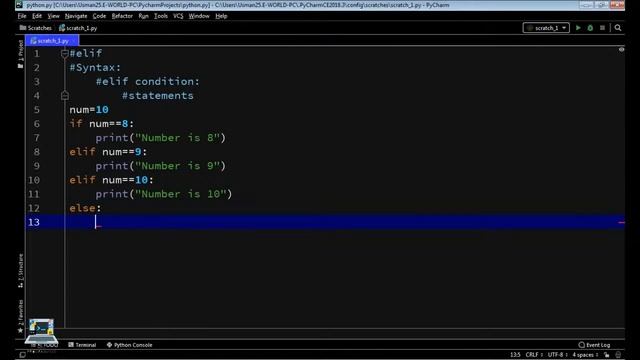Open the scratch_1 run configuration dropdown
This screenshot has height=360, width=640.
pyautogui.click(x=546, y=28)
